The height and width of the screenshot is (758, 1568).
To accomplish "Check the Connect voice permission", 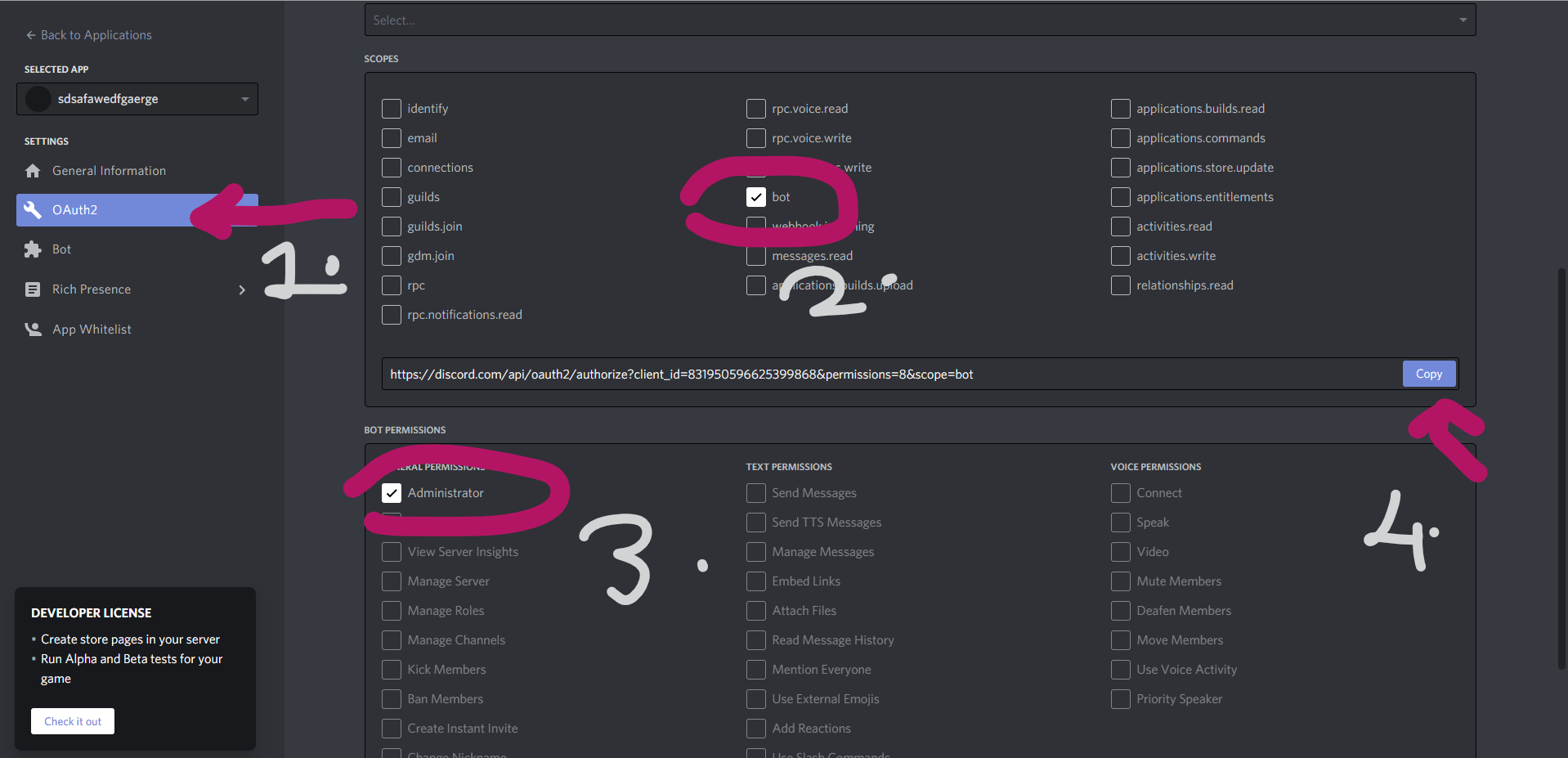I will [x=1121, y=493].
